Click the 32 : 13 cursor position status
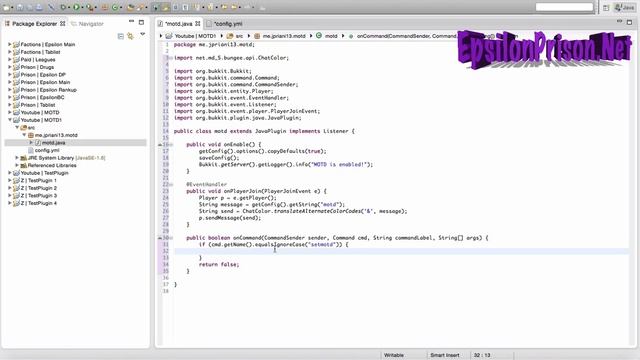This screenshot has height=360, width=640. [x=482, y=355]
